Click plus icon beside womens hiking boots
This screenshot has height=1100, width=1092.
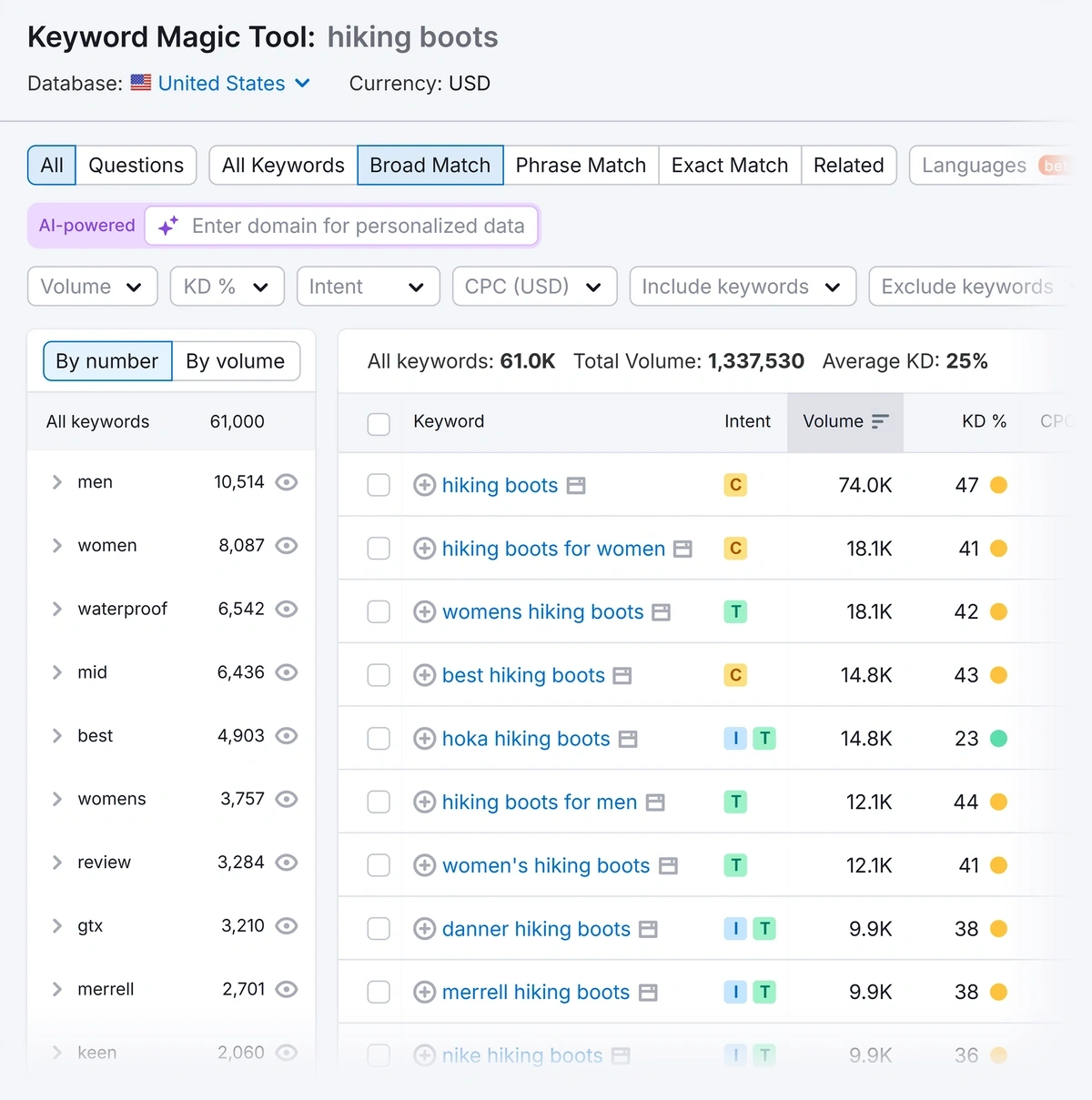coord(424,612)
